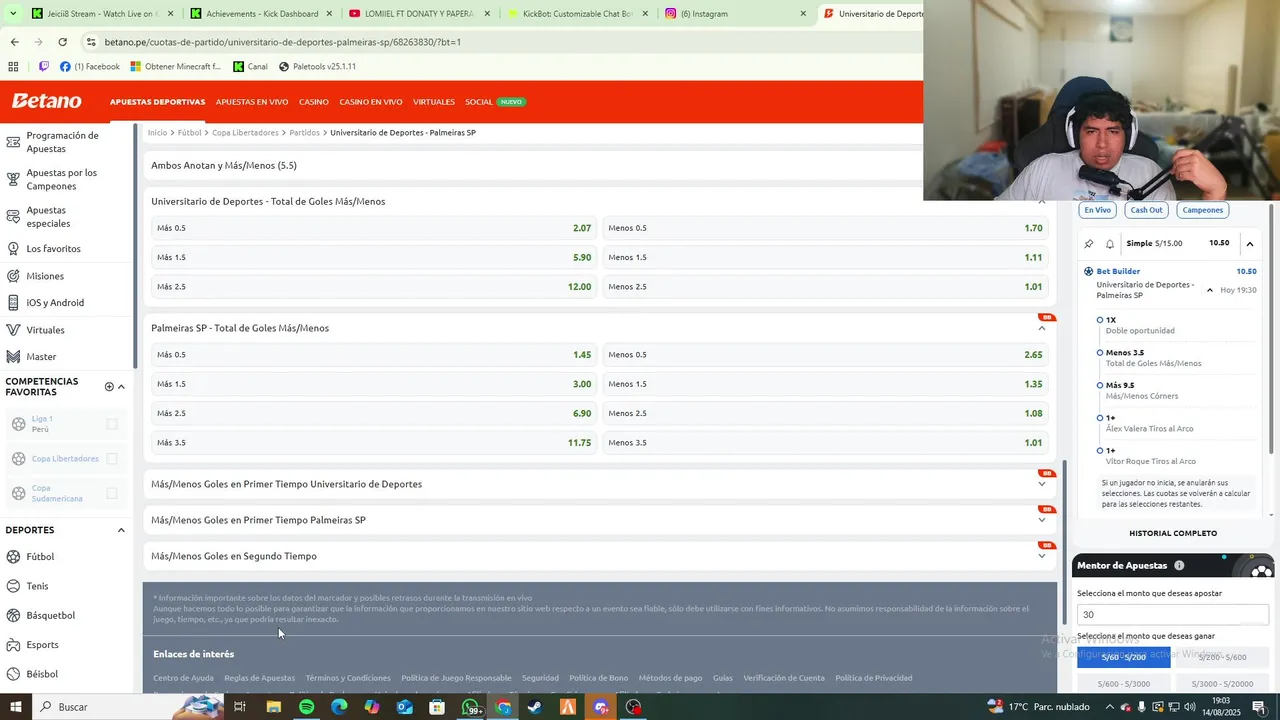
Task: Select the S/60 - S/200 winnings range
Action: pyautogui.click(x=1124, y=657)
